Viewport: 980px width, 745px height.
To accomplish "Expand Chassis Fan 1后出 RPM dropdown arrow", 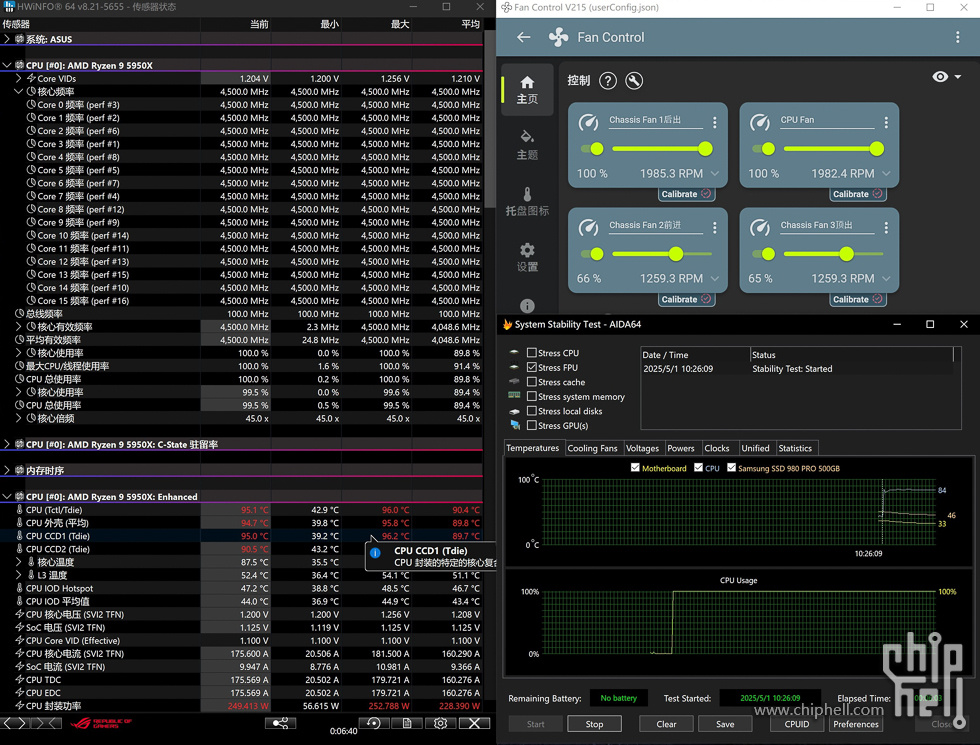I will pos(714,174).
